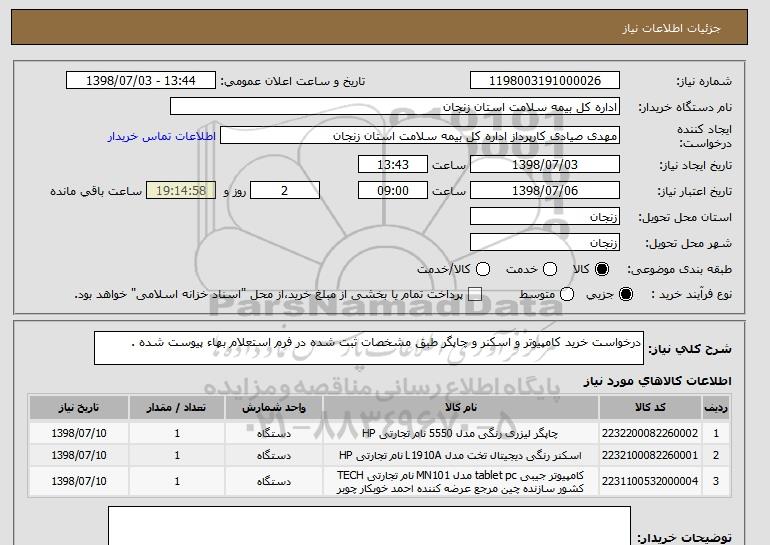Click the creation date field 1398/07/03
The width and height of the screenshot is (770, 545).
(545, 164)
